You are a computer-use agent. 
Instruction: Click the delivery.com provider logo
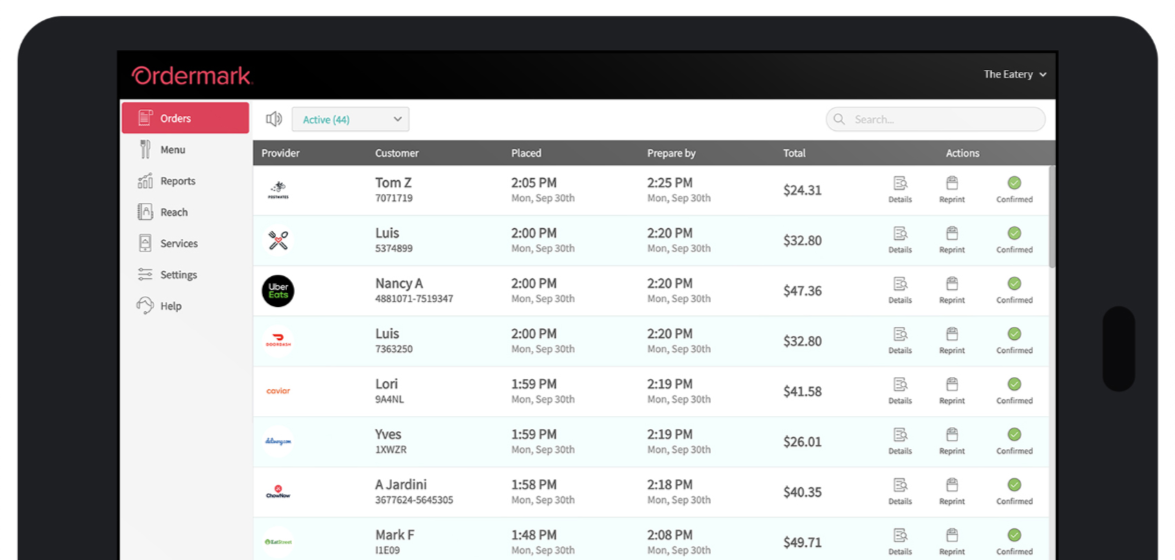278,442
